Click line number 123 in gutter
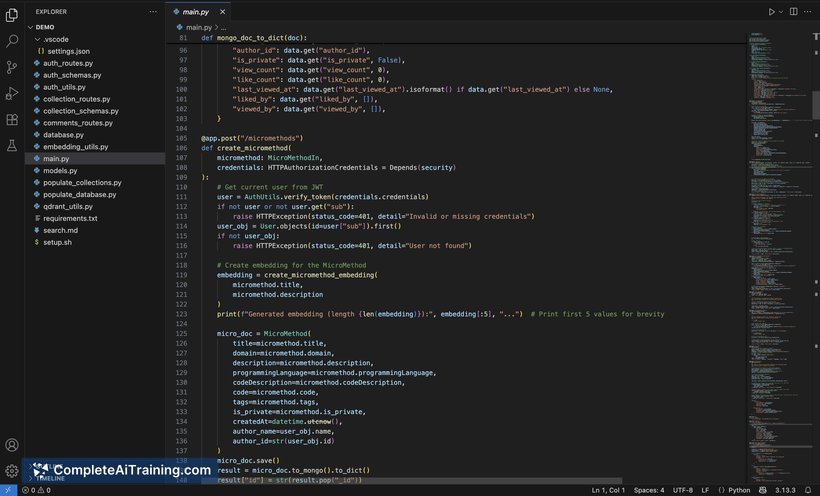 (x=181, y=314)
